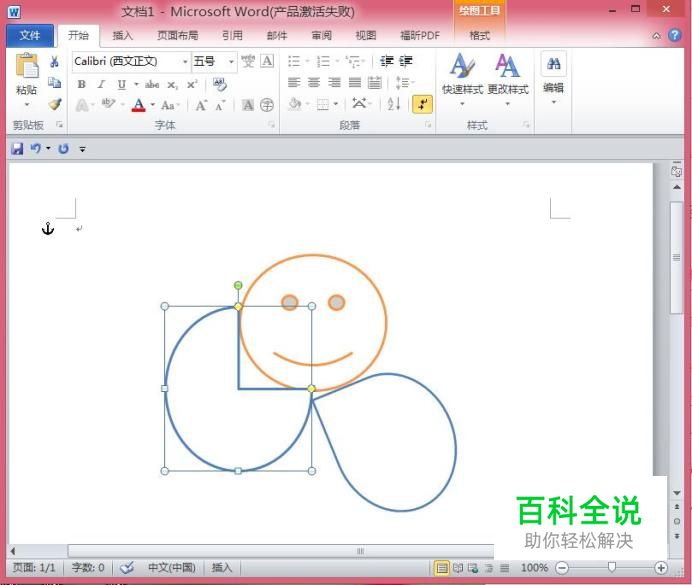The image size is (692, 585).
Task: Justify text alignment
Action: [354, 82]
